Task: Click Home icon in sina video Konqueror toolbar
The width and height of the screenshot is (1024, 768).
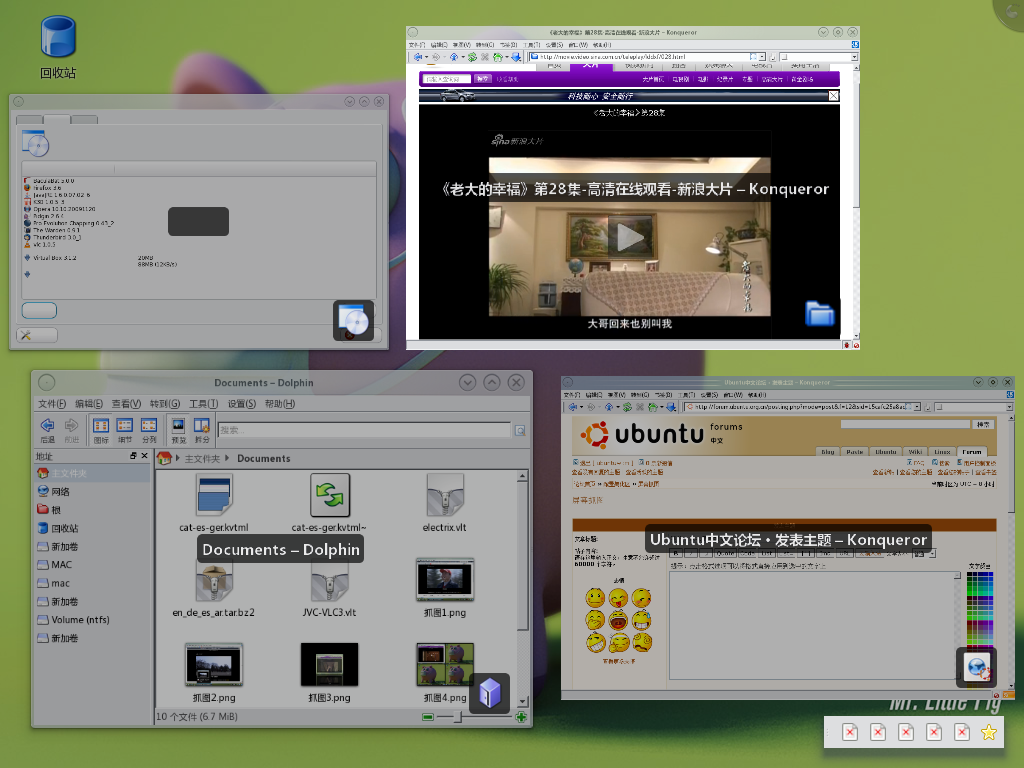Action: [x=498, y=57]
